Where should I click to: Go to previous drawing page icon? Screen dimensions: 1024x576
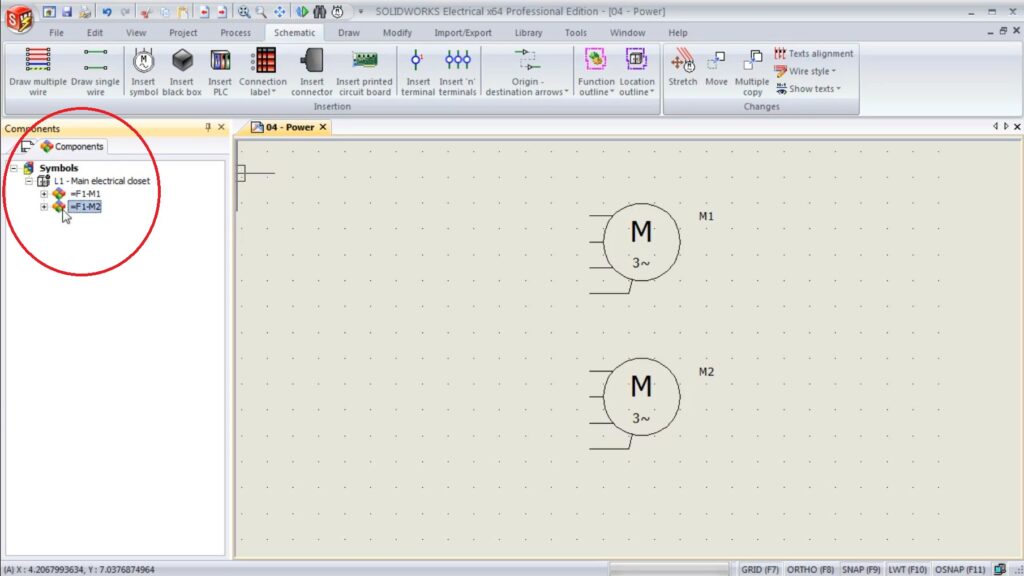pyautogui.click(x=204, y=12)
